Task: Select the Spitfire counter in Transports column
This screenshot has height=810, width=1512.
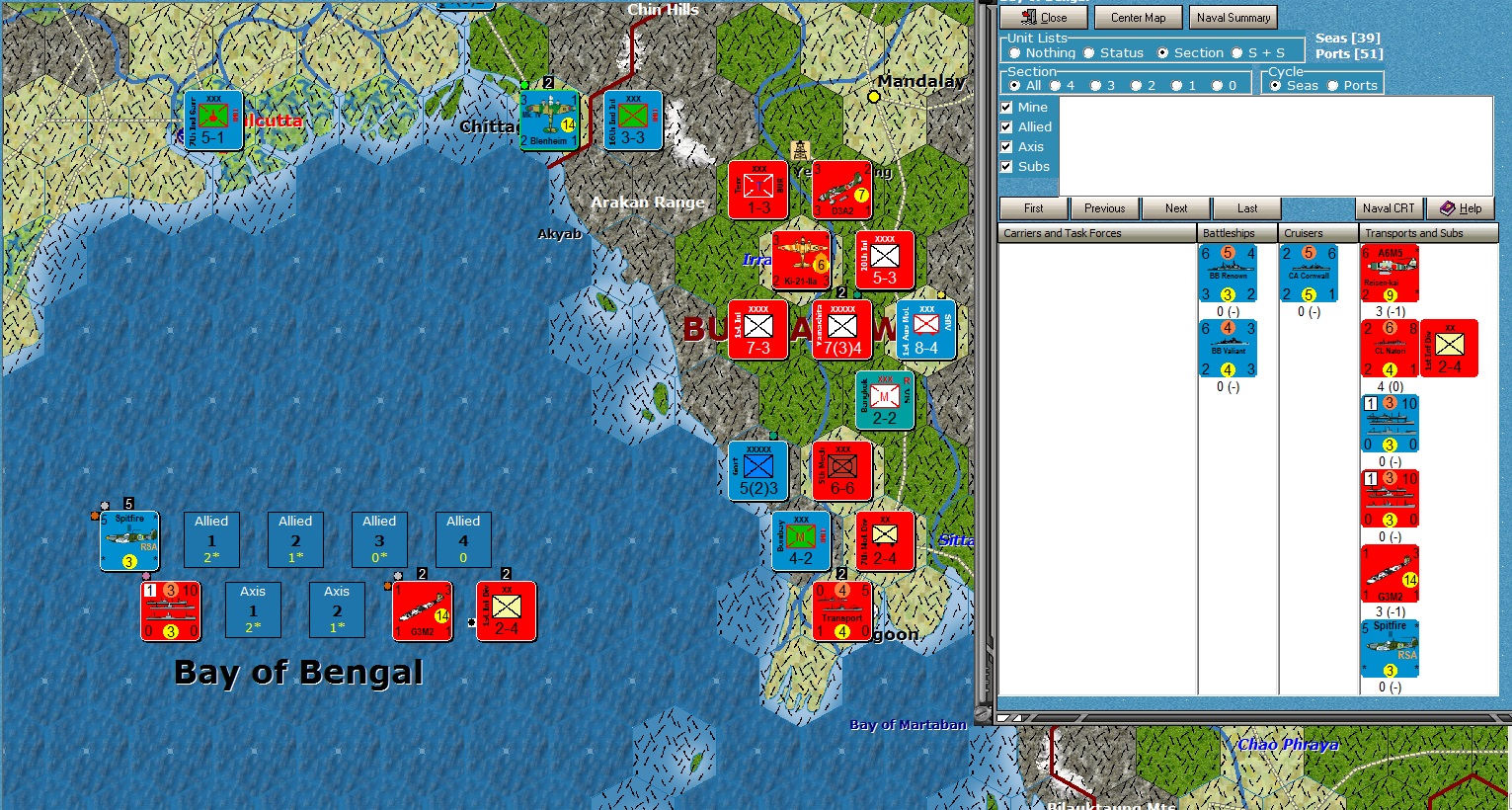Action: (1390, 649)
